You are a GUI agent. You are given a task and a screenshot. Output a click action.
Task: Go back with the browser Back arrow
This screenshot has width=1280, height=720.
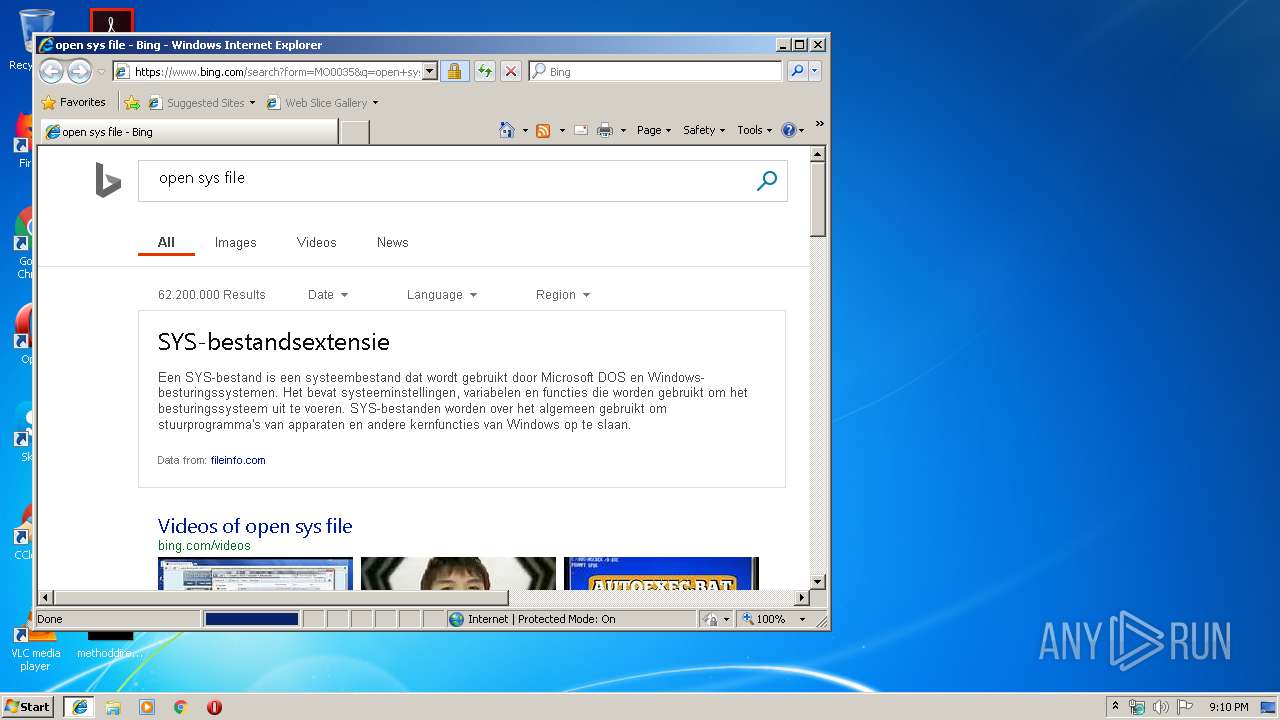pyautogui.click(x=51, y=71)
